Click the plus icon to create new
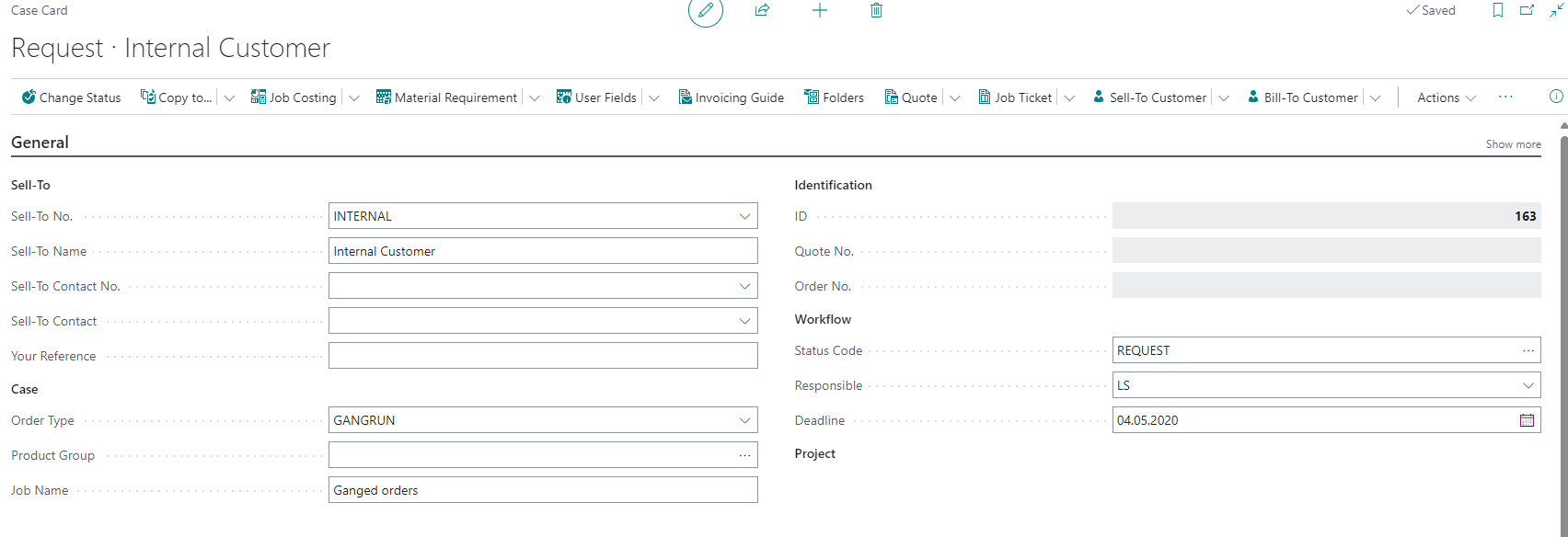 click(820, 11)
